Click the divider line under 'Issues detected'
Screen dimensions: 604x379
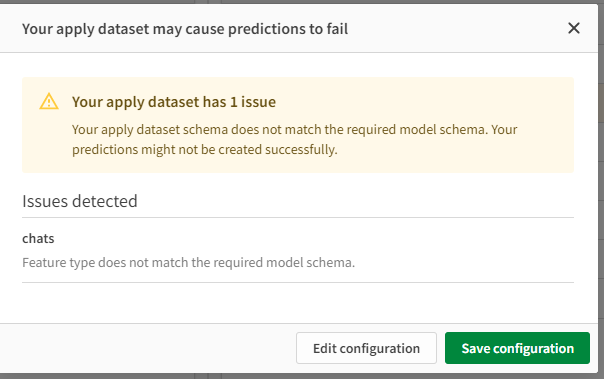pos(298,217)
